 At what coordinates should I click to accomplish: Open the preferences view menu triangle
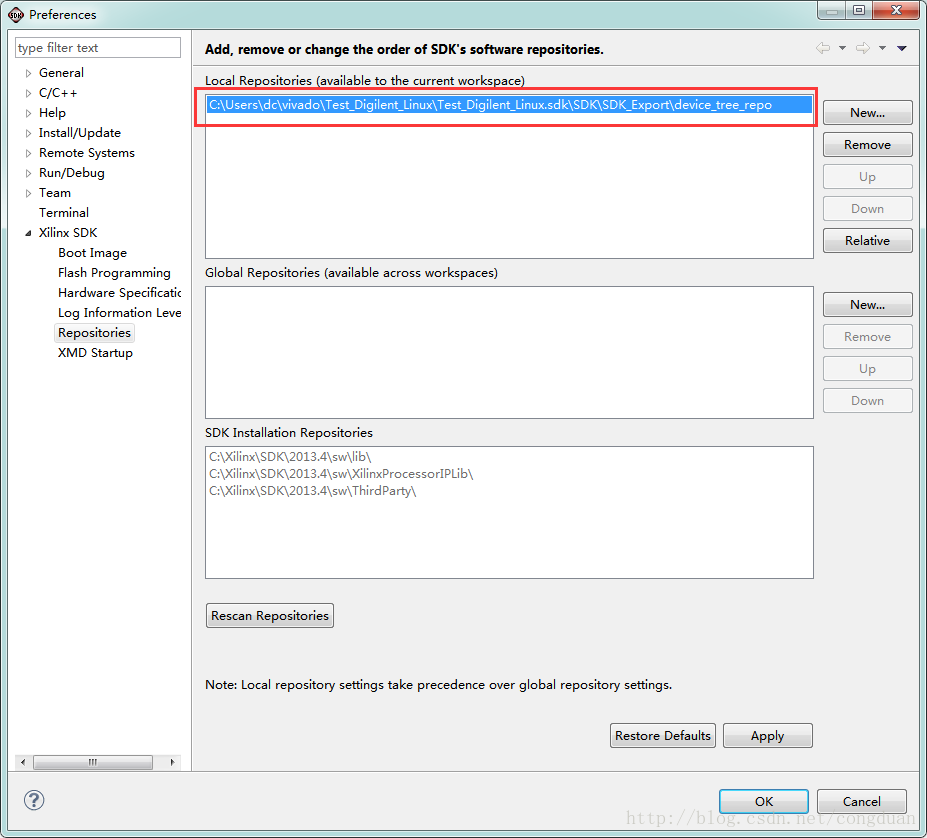pos(902,48)
